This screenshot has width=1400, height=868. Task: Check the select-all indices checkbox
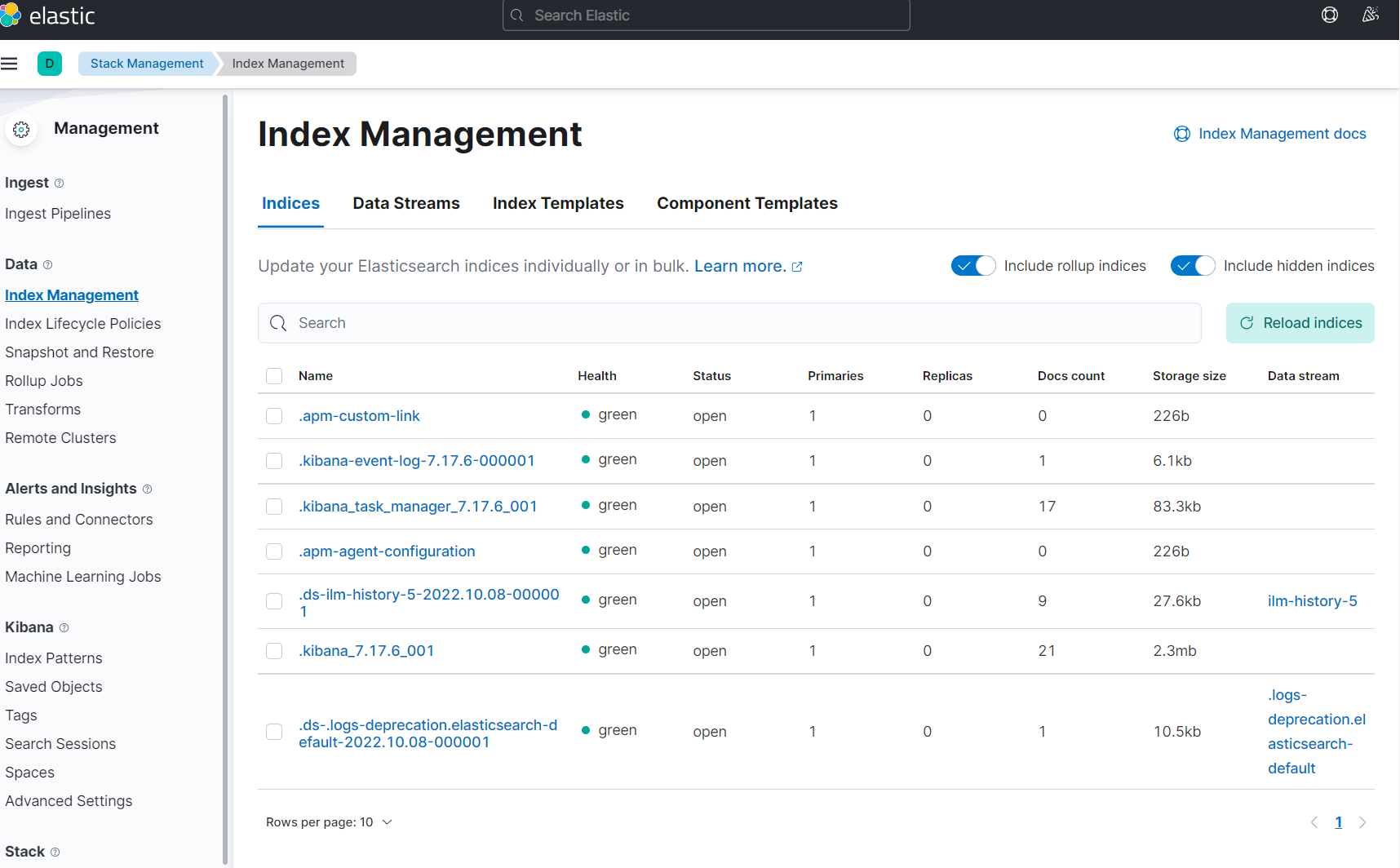[274, 376]
